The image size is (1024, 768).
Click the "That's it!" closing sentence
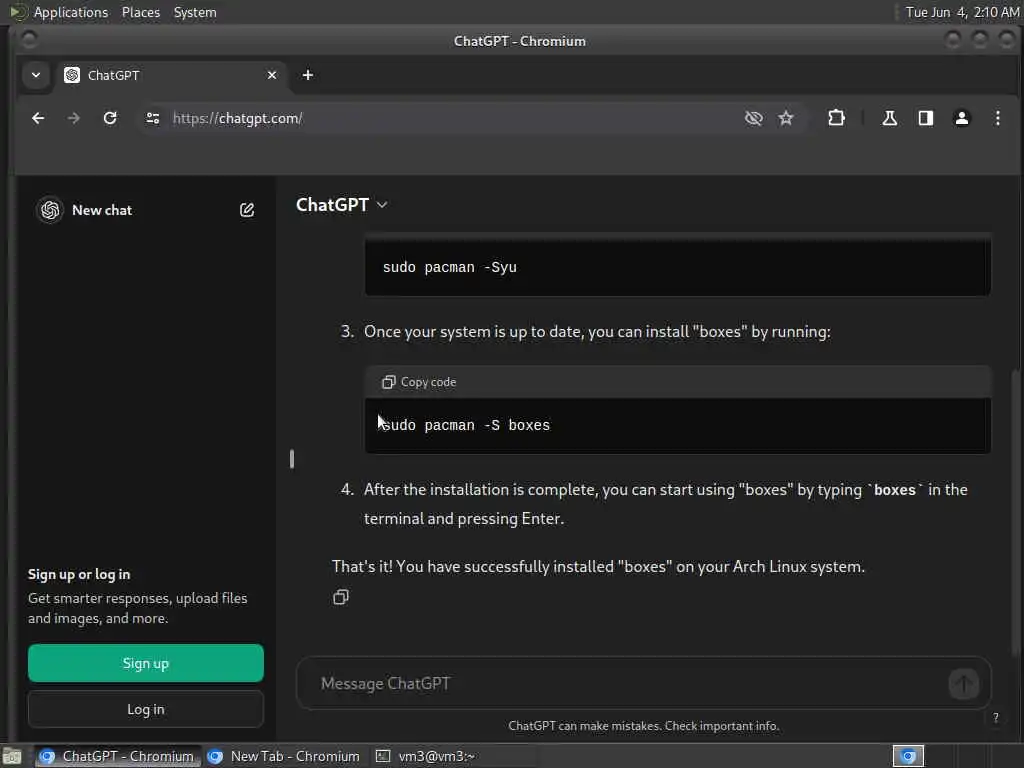click(598, 566)
